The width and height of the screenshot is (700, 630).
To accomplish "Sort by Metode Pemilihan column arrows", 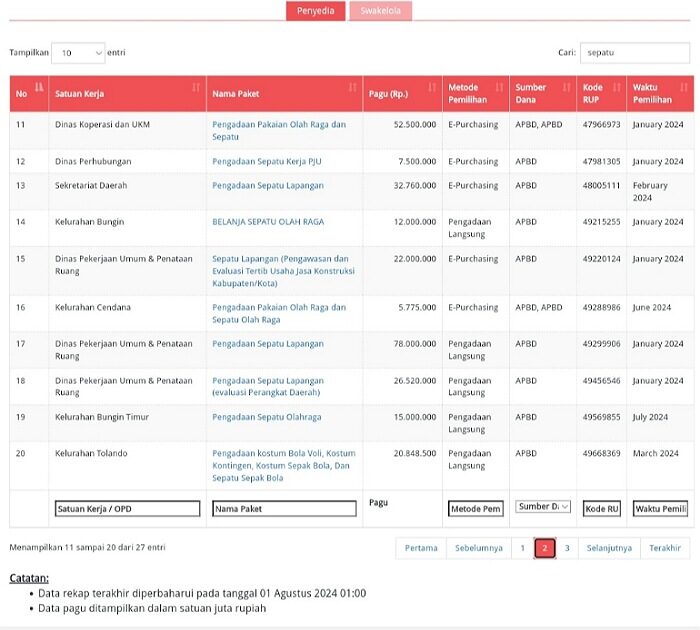I will click(x=499, y=88).
